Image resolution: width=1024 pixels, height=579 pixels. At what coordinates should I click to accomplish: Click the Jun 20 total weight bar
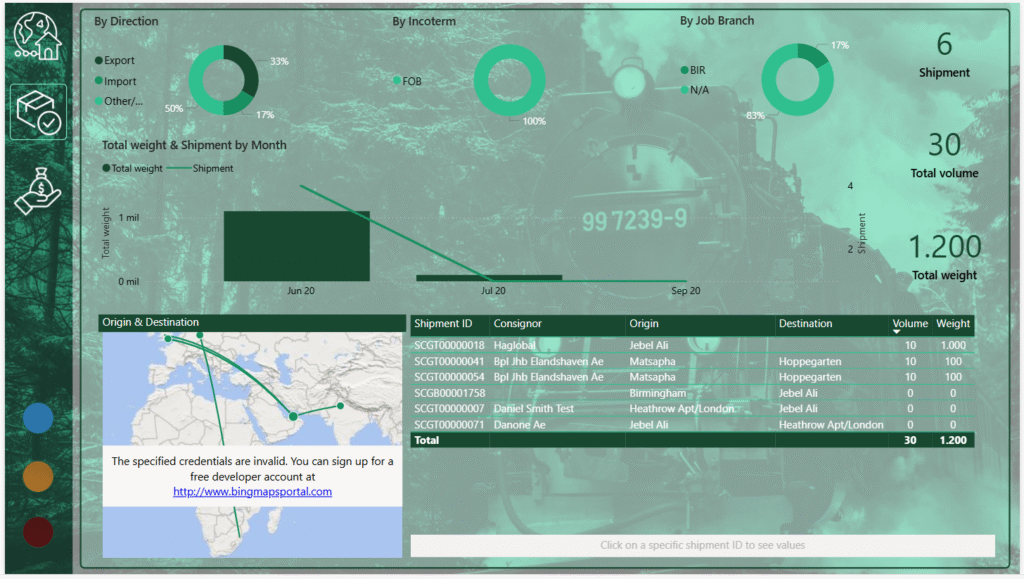tap(296, 246)
